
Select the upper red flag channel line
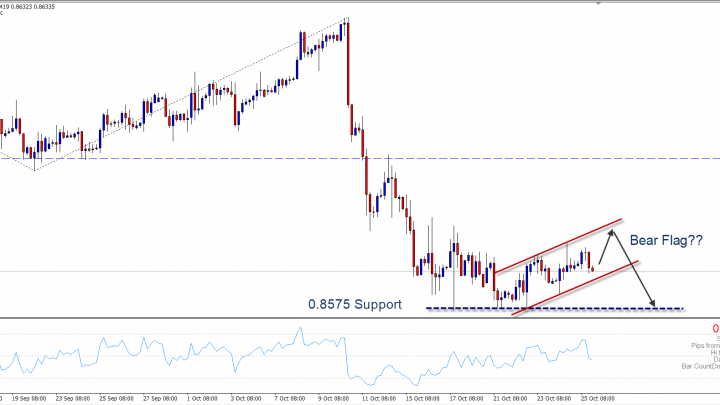point(560,244)
